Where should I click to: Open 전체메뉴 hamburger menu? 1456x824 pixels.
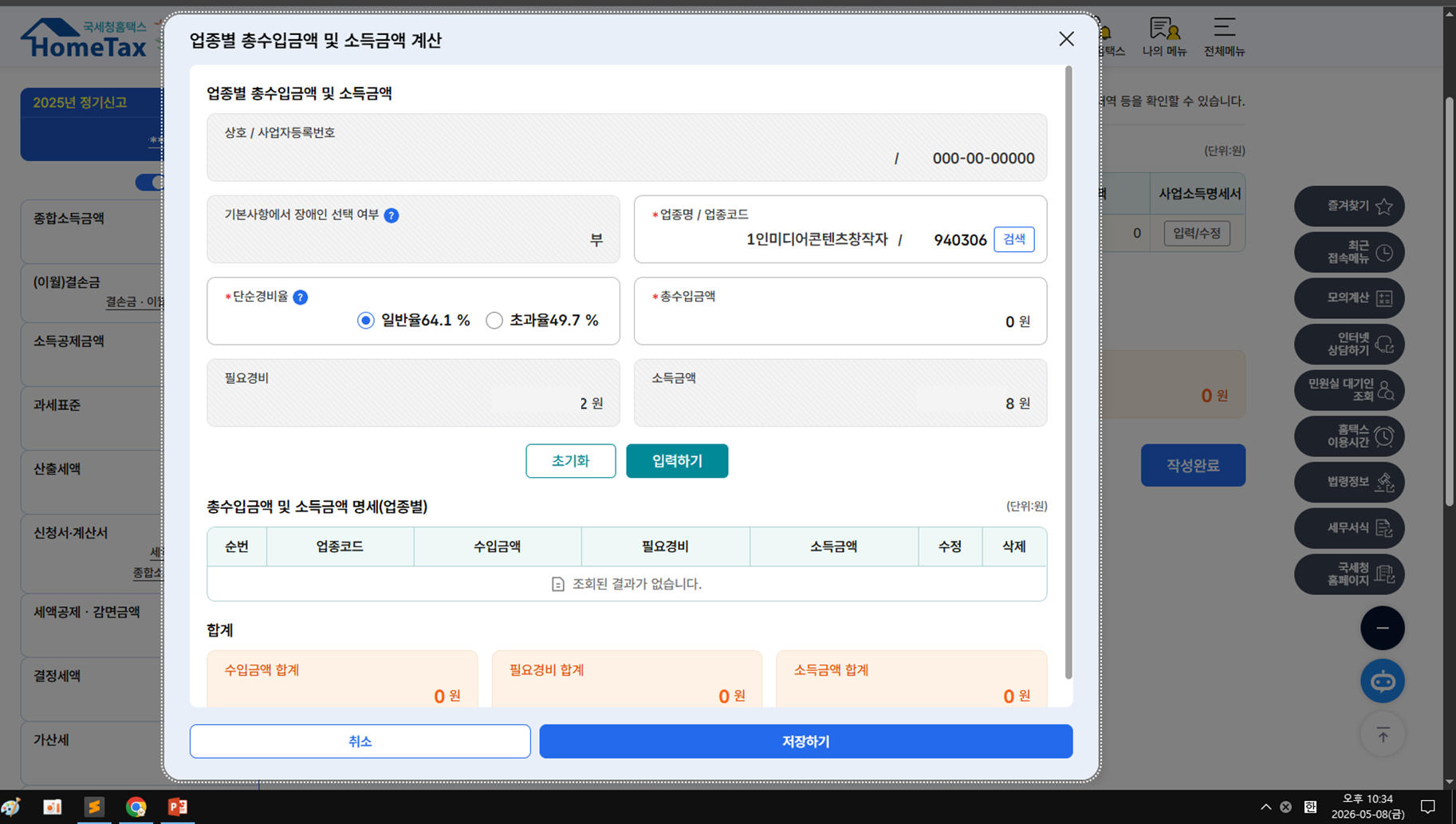1224,37
